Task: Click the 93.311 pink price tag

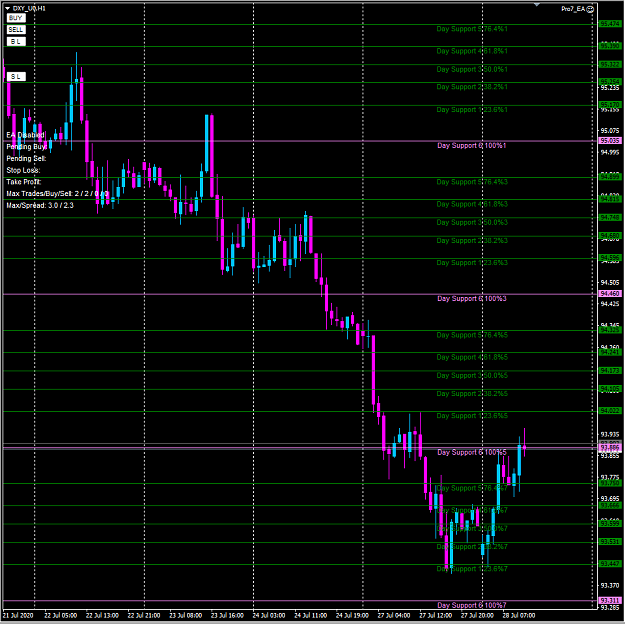Action: [x=610, y=600]
